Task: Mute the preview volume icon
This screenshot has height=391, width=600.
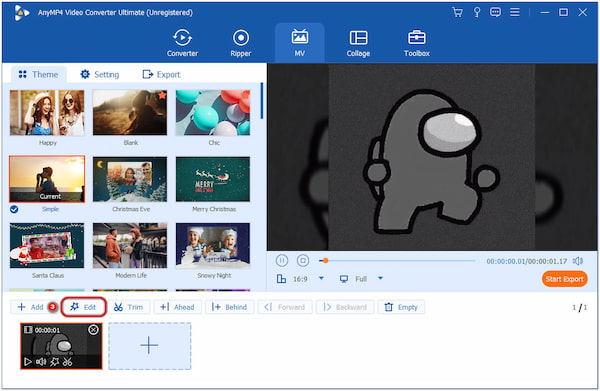Action: (578, 261)
